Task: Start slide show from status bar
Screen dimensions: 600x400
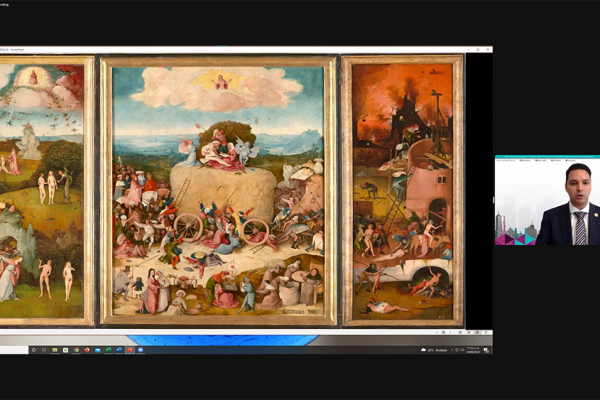Action: pos(486,332)
